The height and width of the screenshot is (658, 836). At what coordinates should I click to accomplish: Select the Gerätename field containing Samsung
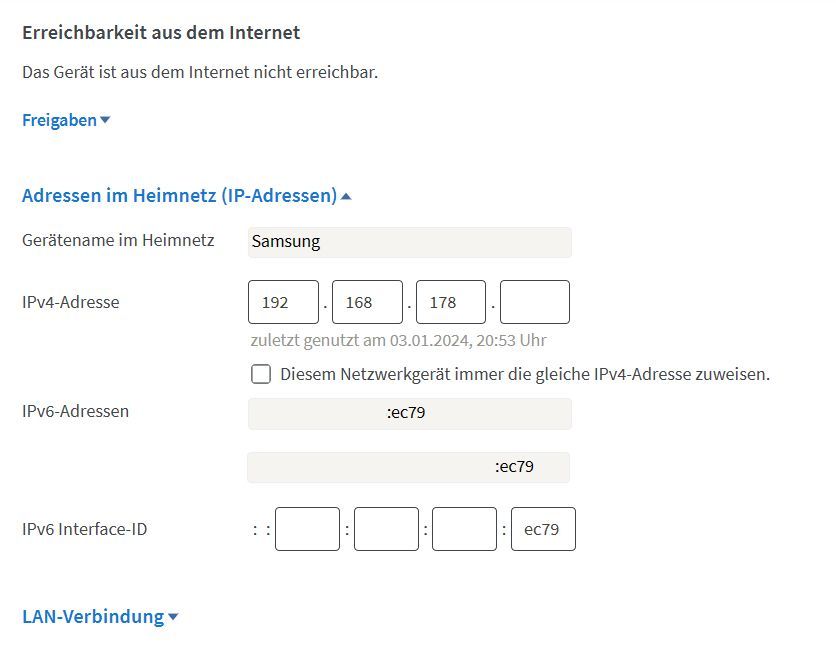pyautogui.click(x=409, y=242)
